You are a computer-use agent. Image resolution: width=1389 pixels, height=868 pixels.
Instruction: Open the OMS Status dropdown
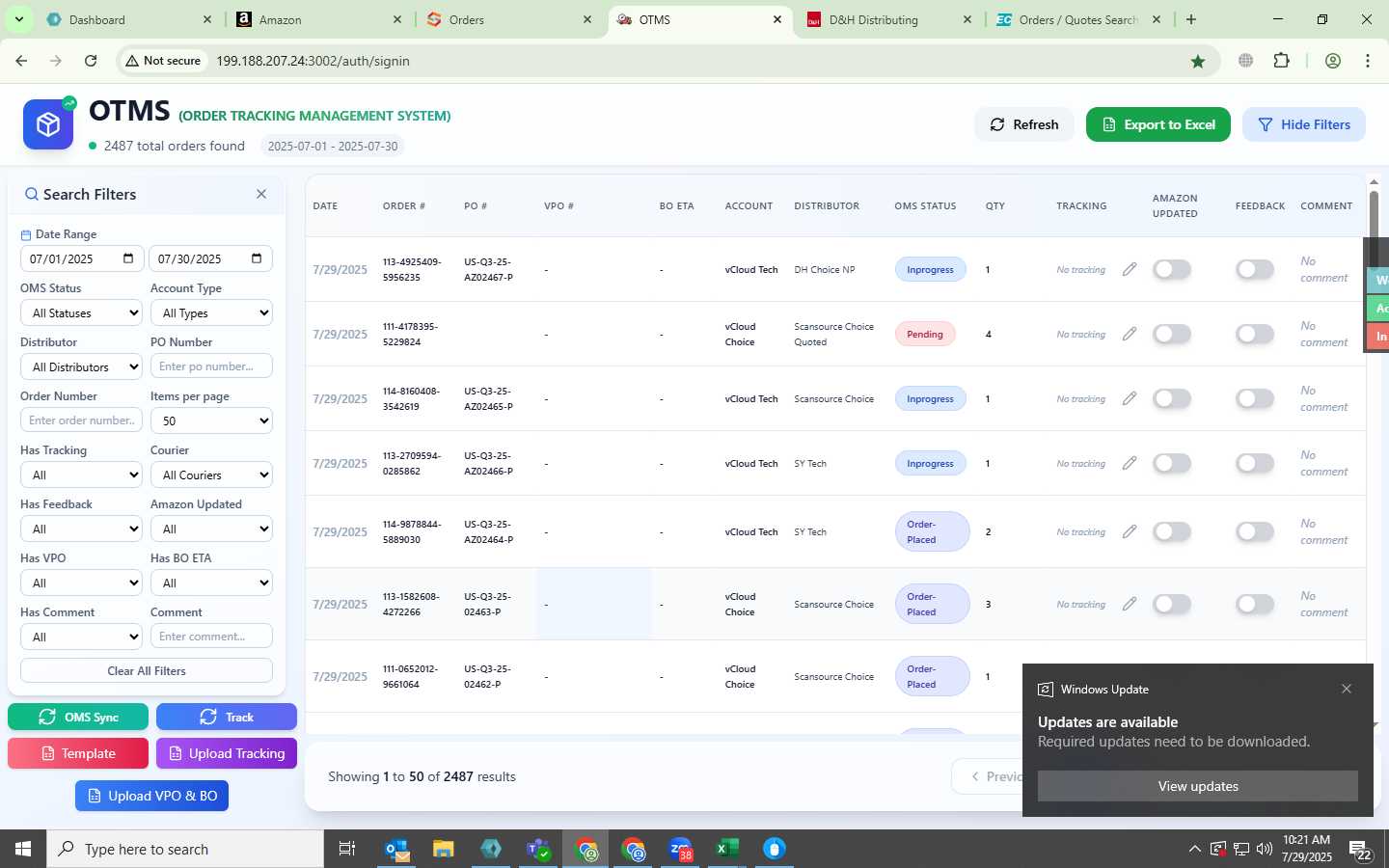[81, 312]
